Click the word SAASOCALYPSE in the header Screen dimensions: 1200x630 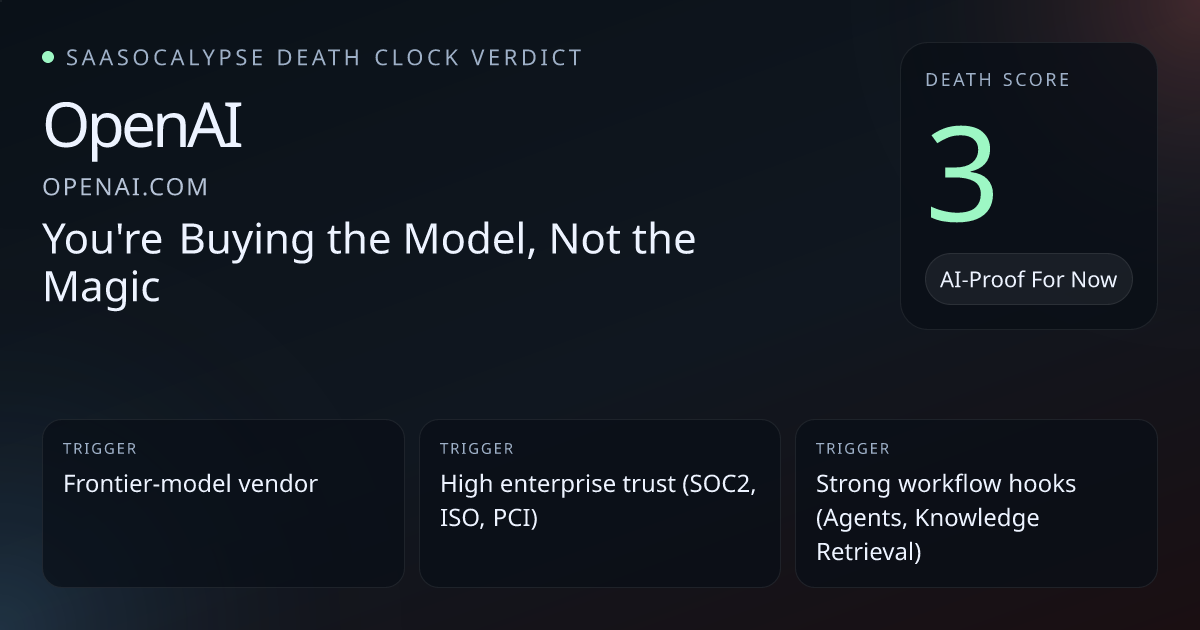pos(165,57)
